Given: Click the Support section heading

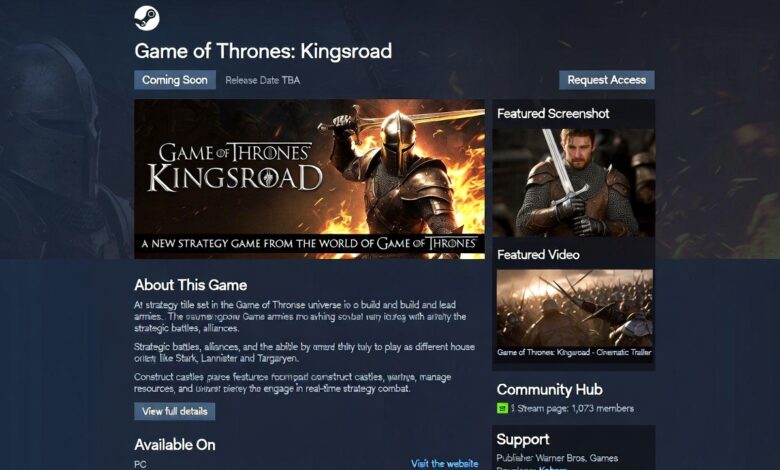Looking at the screenshot, I should [523, 440].
